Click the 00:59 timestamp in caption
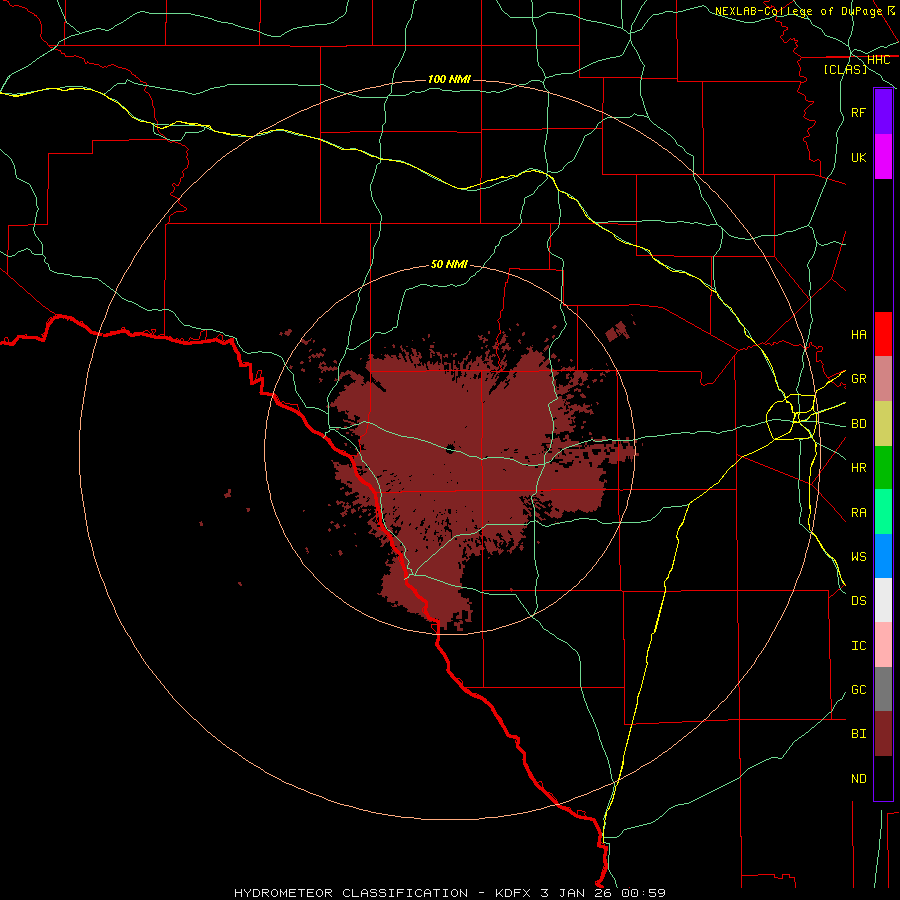Viewport: 900px width, 900px height. [x=643, y=893]
